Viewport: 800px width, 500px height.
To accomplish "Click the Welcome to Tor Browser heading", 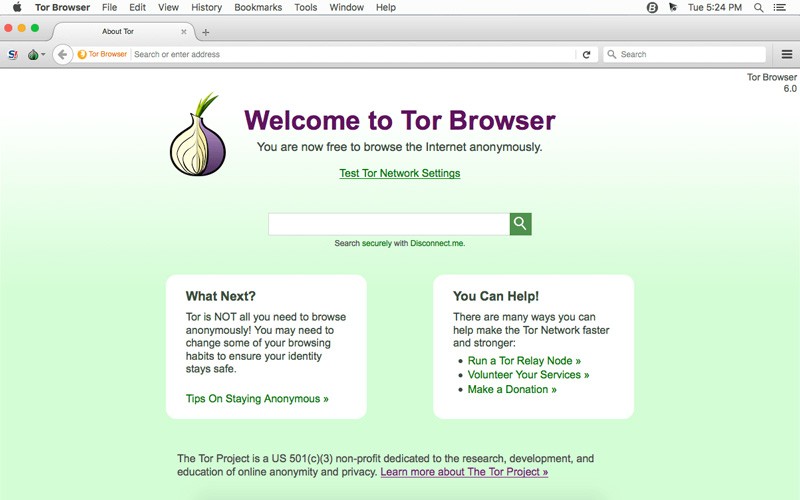I will (399, 120).
